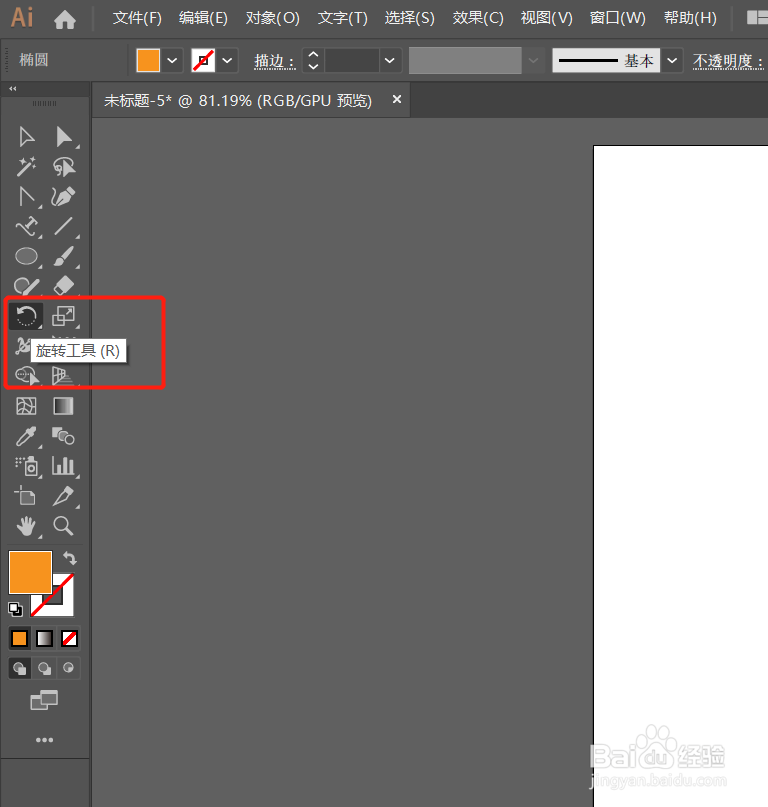This screenshot has height=807, width=768.
Task: Open 帮助(H) menu
Action: 690,19
